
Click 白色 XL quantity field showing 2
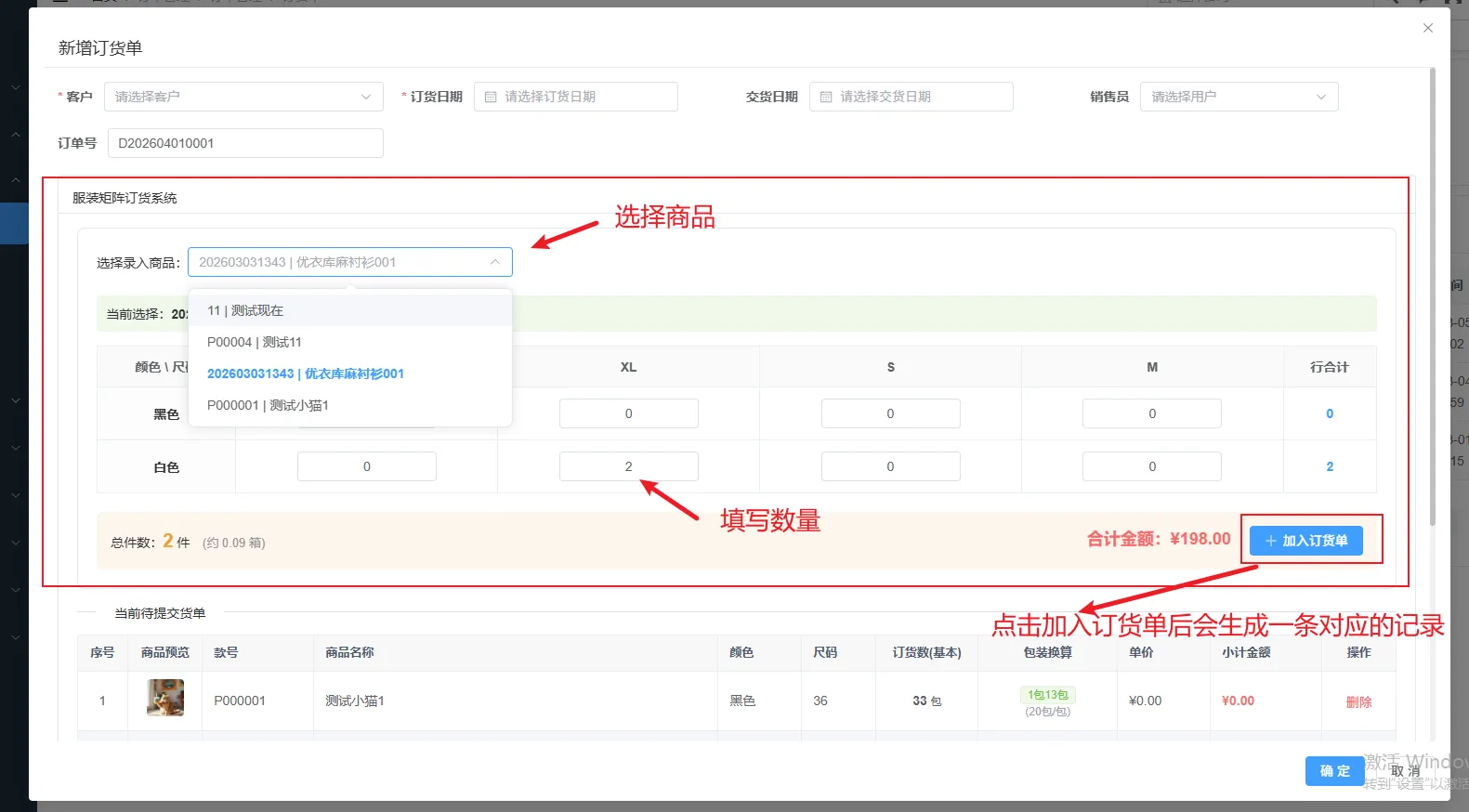(x=628, y=466)
